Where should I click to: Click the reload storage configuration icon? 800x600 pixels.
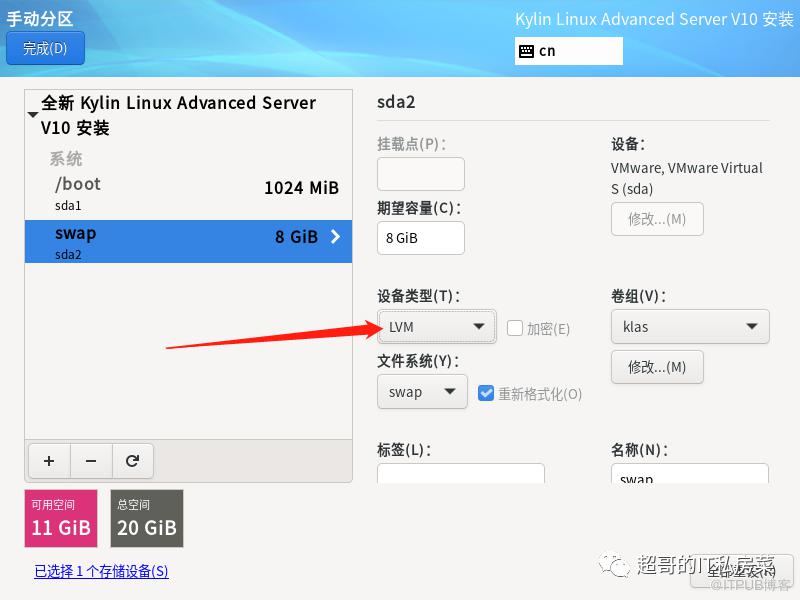coord(132,461)
